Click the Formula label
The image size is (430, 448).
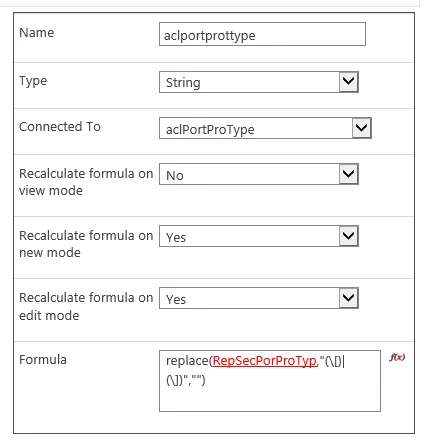point(43,360)
